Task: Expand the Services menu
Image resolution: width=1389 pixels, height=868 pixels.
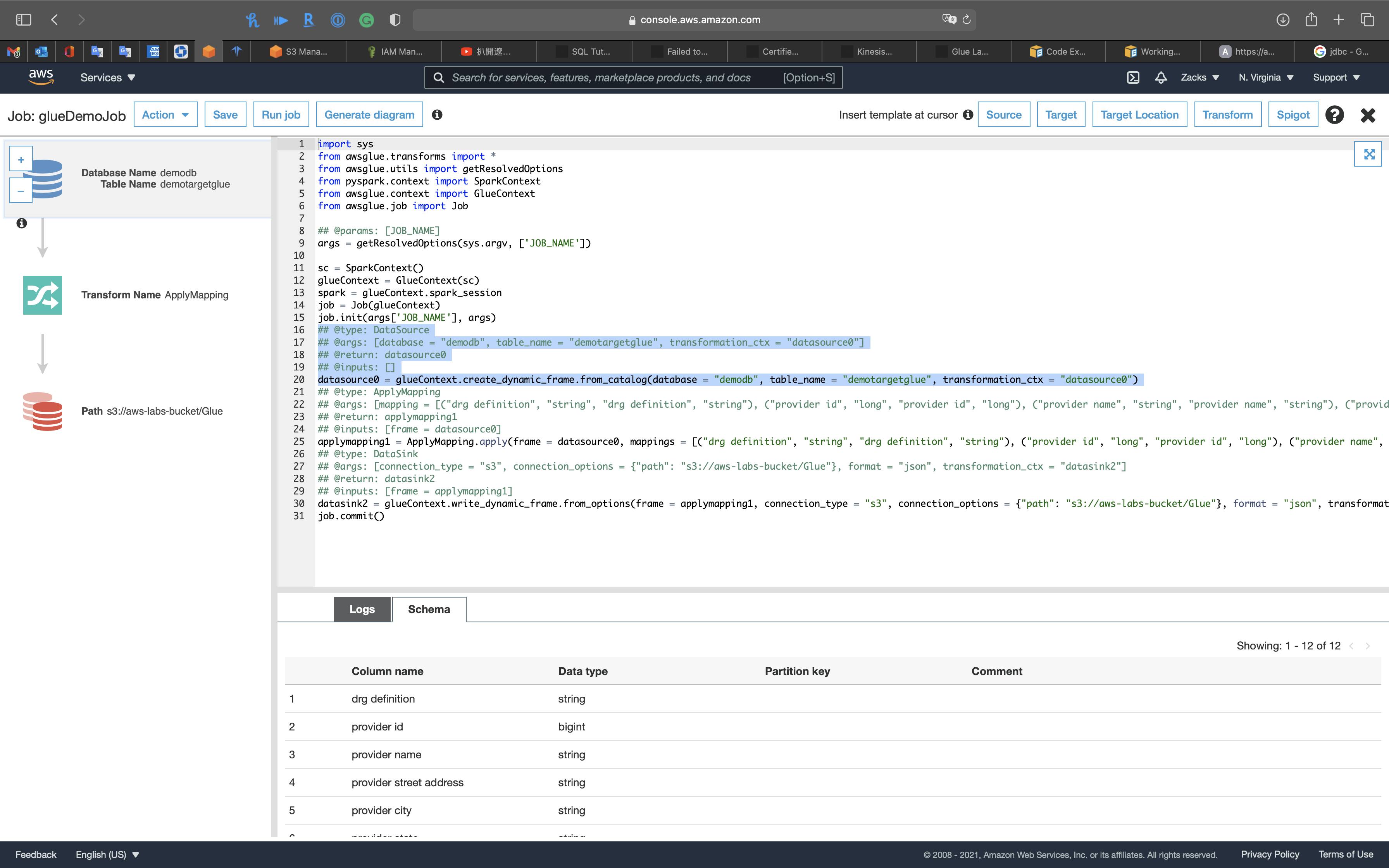Action: pos(107,77)
